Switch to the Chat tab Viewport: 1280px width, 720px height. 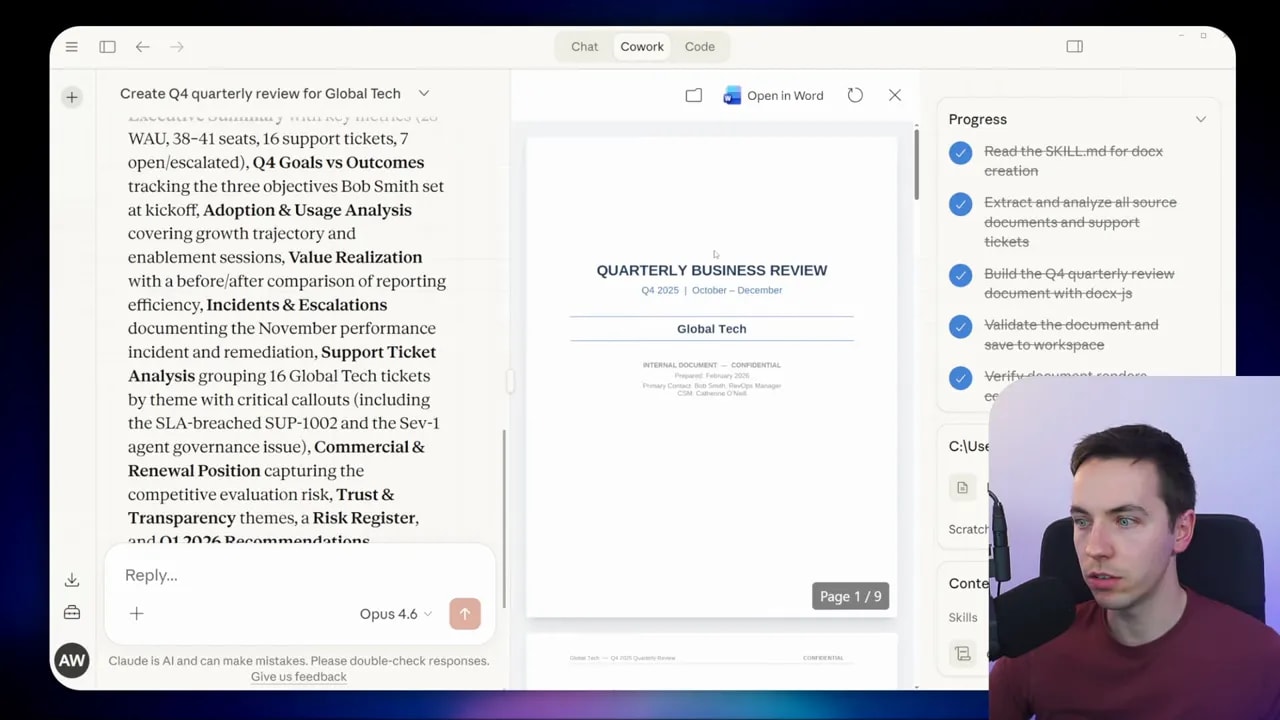click(584, 46)
